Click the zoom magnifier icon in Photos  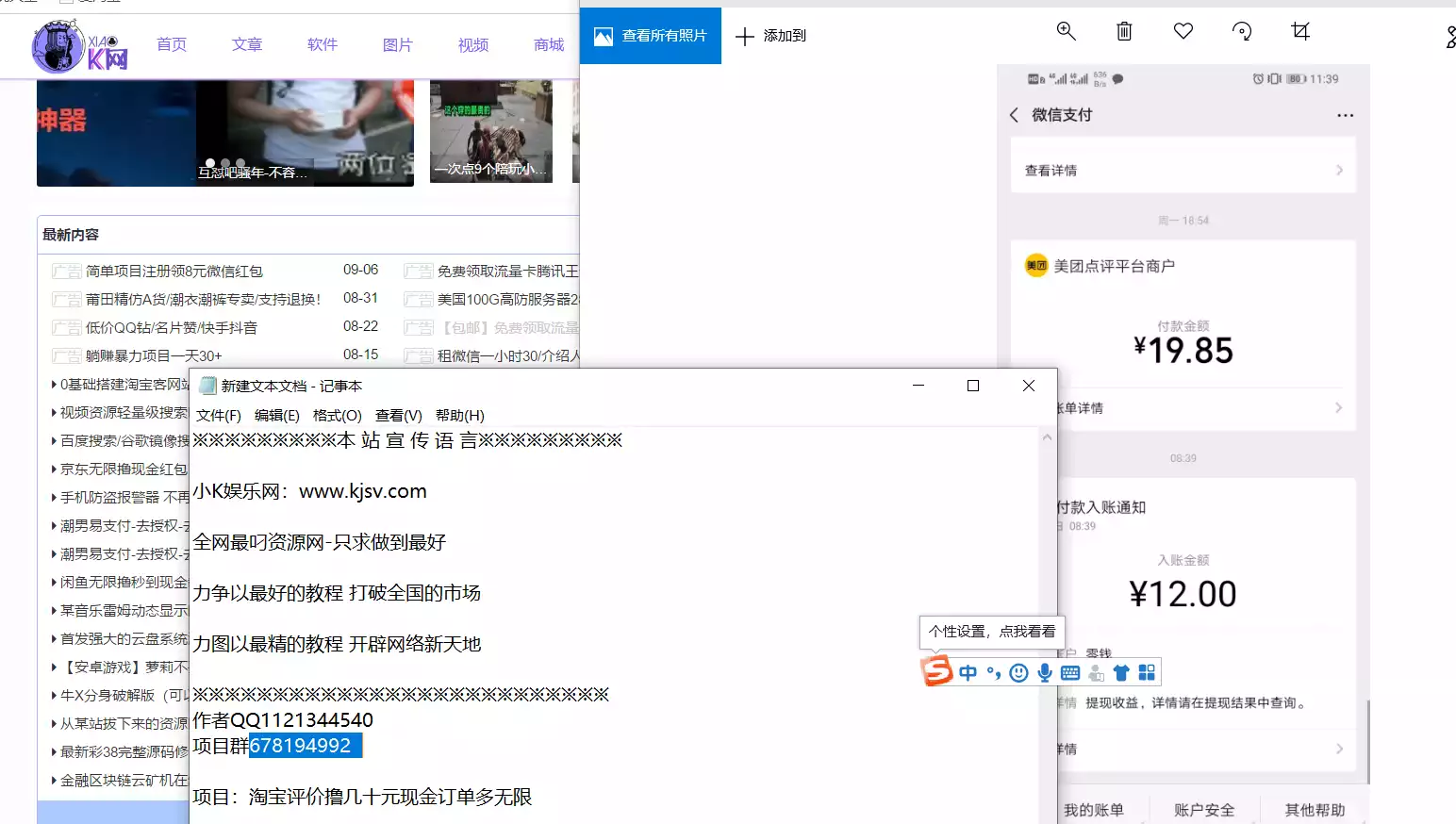(x=1066, y=31)
